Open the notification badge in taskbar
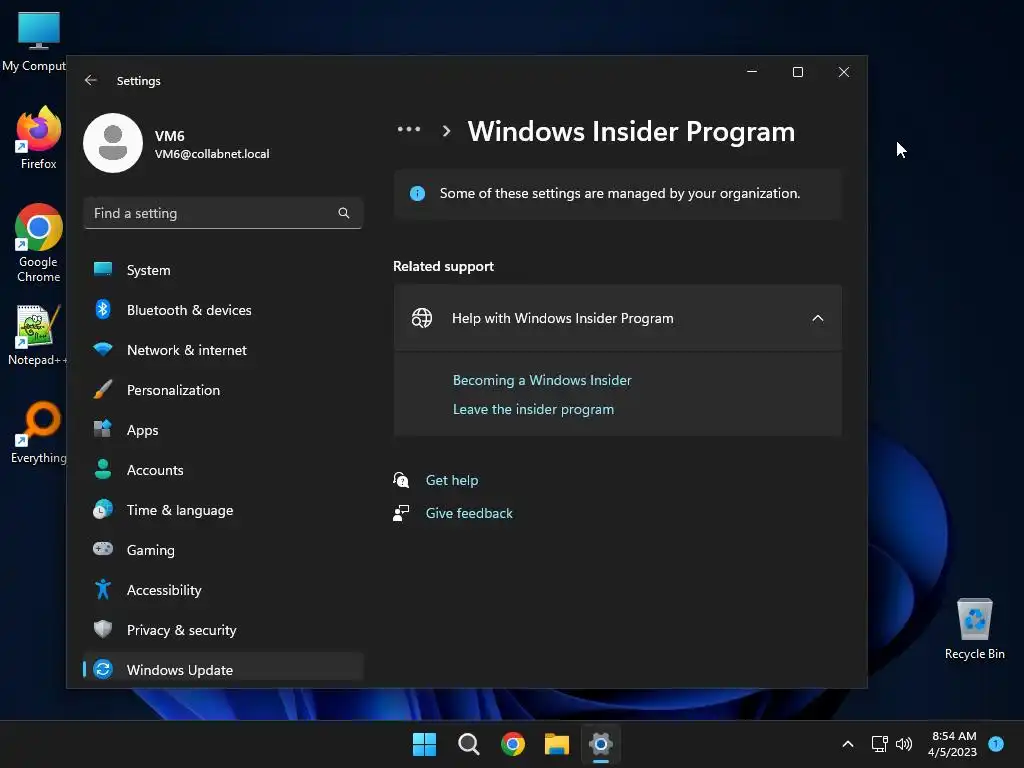Screen dimensions: 1024x768 pyautogui.click(x=996, y=743)
